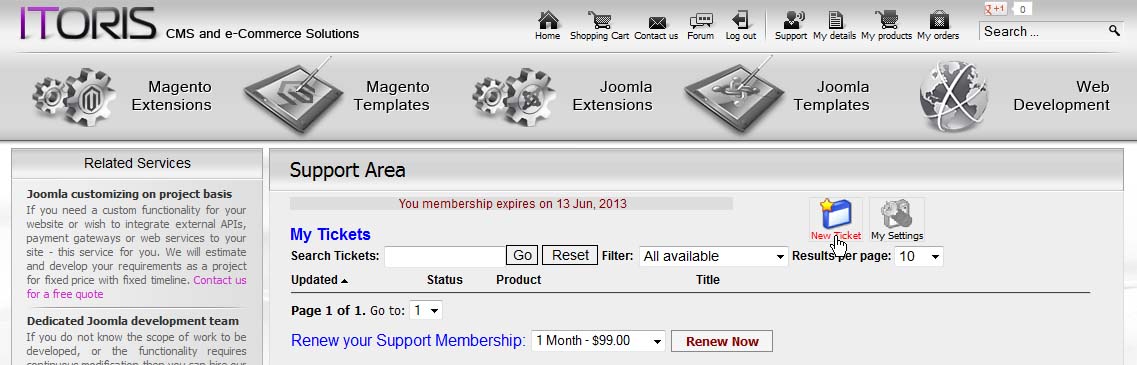Open the Support headset icon

tap(793, 20)
